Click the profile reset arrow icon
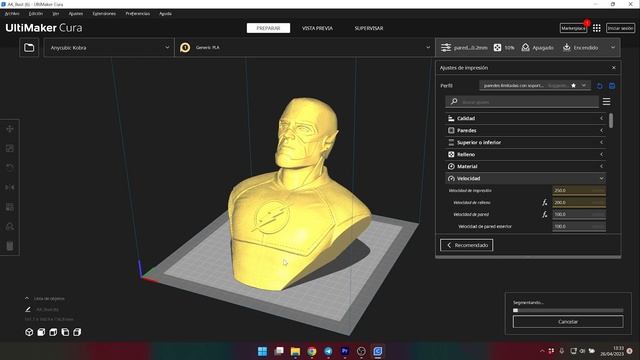 point(600,86)
